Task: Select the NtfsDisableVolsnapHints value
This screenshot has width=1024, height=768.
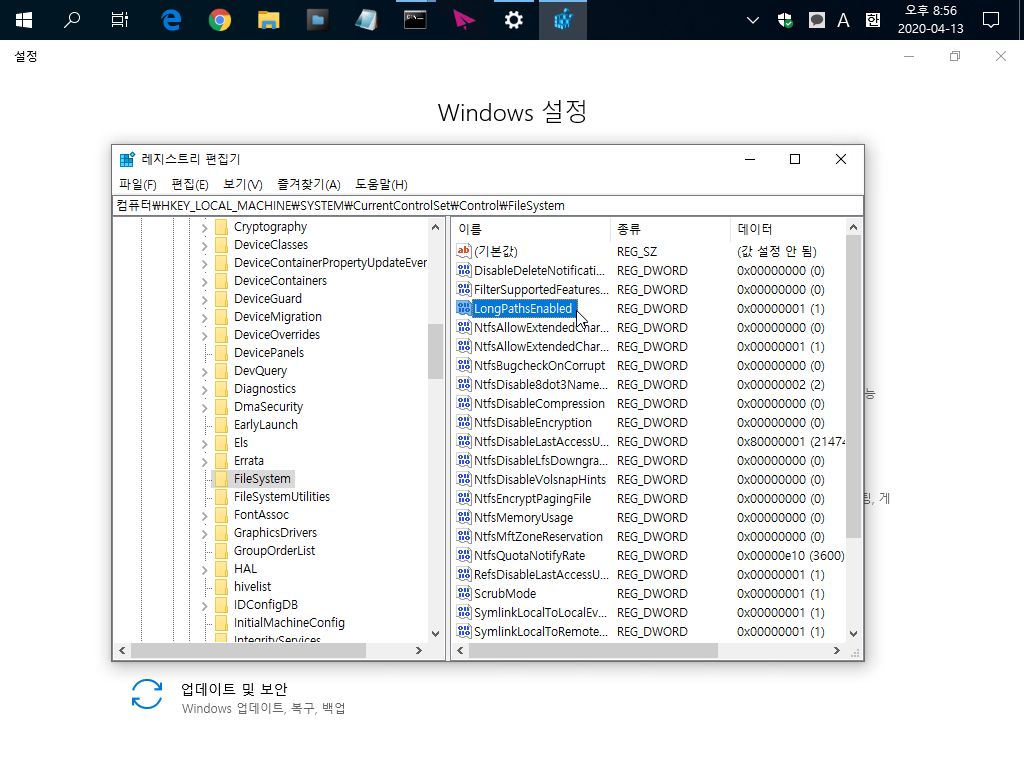Action: [539, 479]
